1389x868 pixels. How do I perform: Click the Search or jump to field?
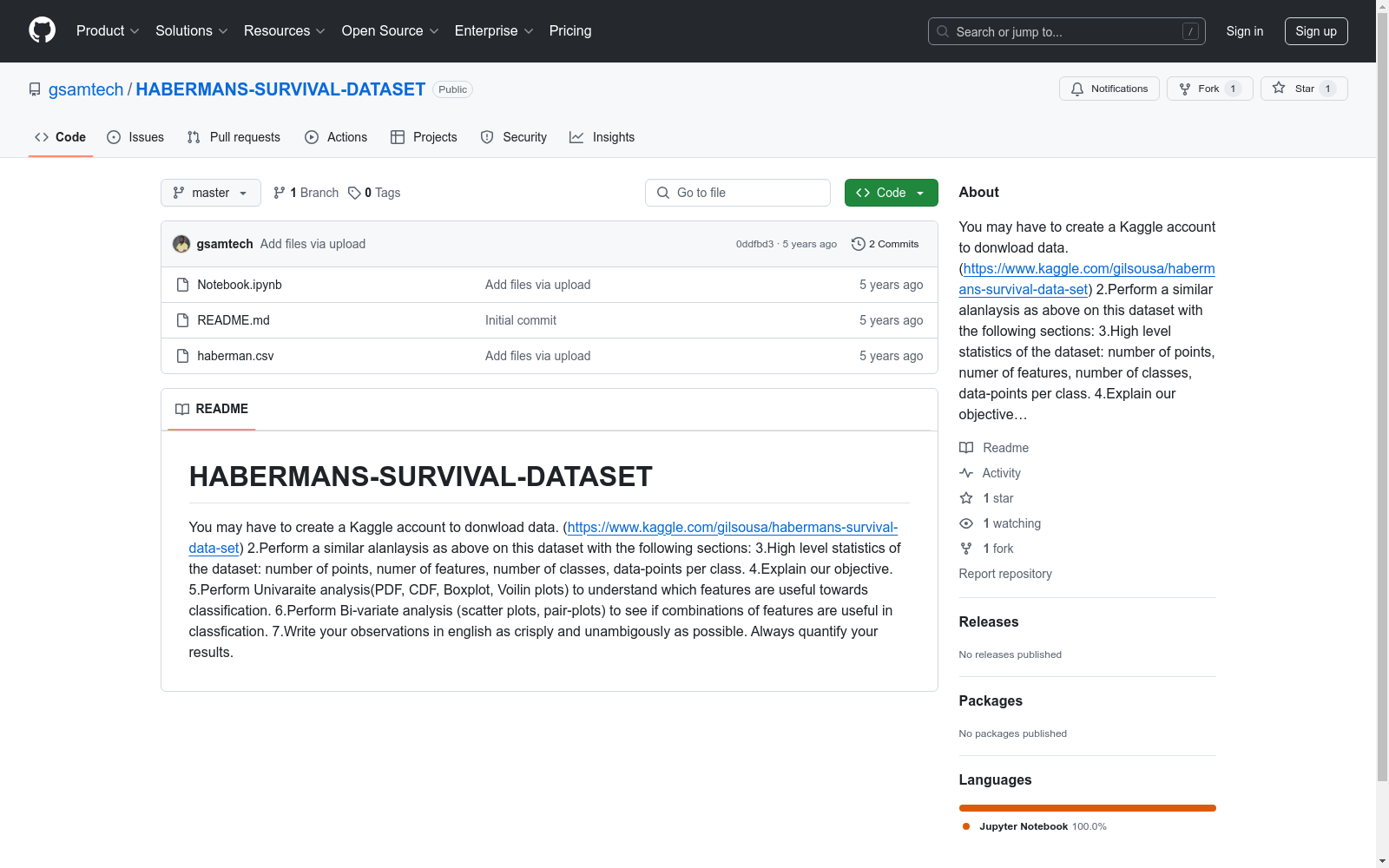[1067, 31]
